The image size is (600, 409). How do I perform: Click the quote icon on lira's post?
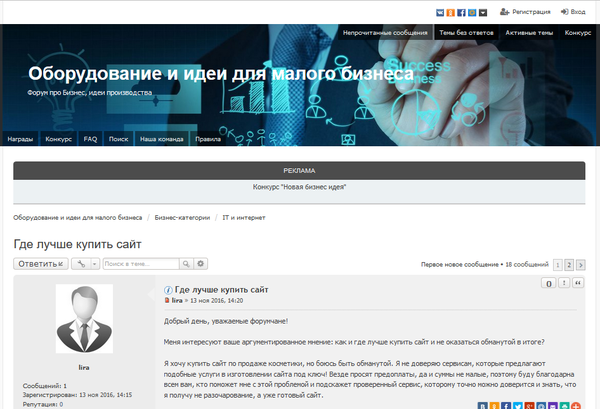pos(579,284)
